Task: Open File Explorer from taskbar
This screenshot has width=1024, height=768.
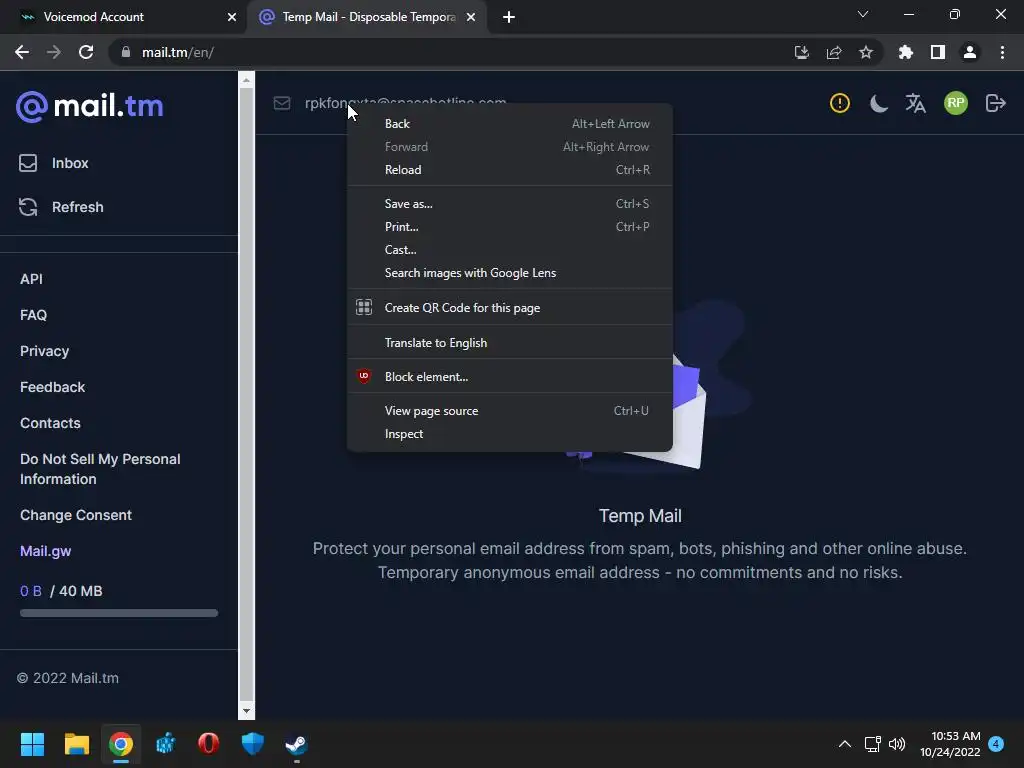Action: pos(76,744)
